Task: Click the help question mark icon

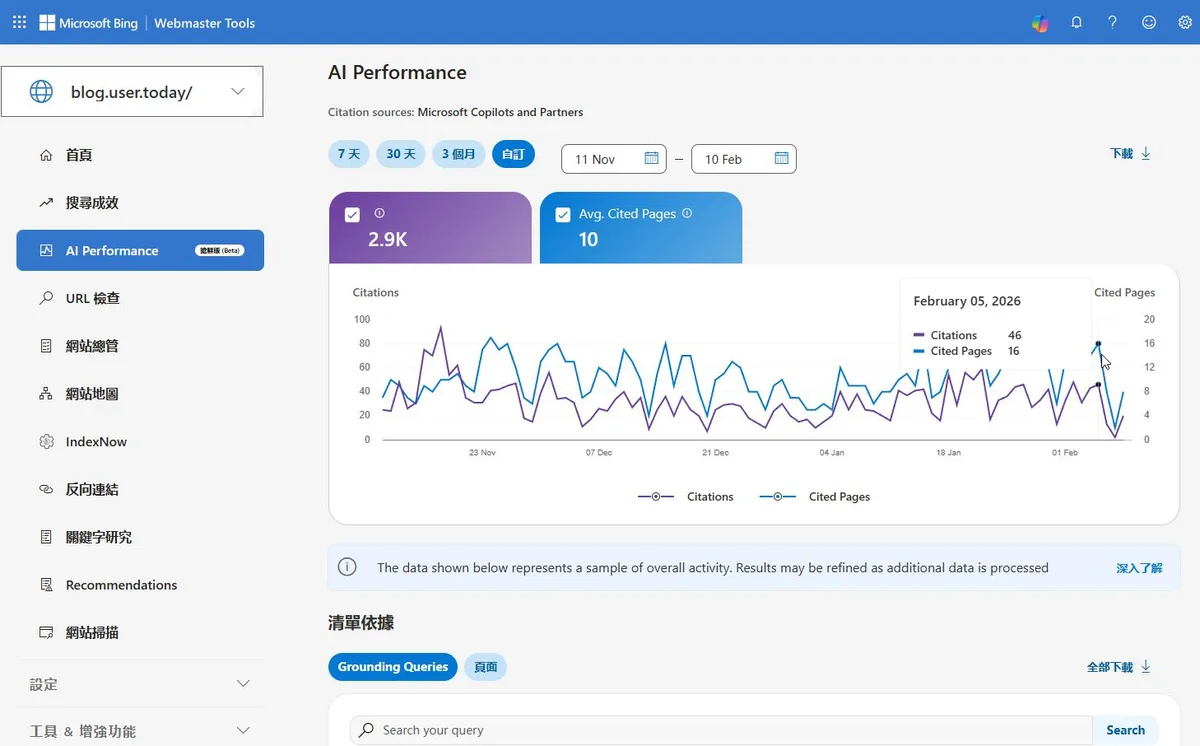Action: (x=1112, y=22)
